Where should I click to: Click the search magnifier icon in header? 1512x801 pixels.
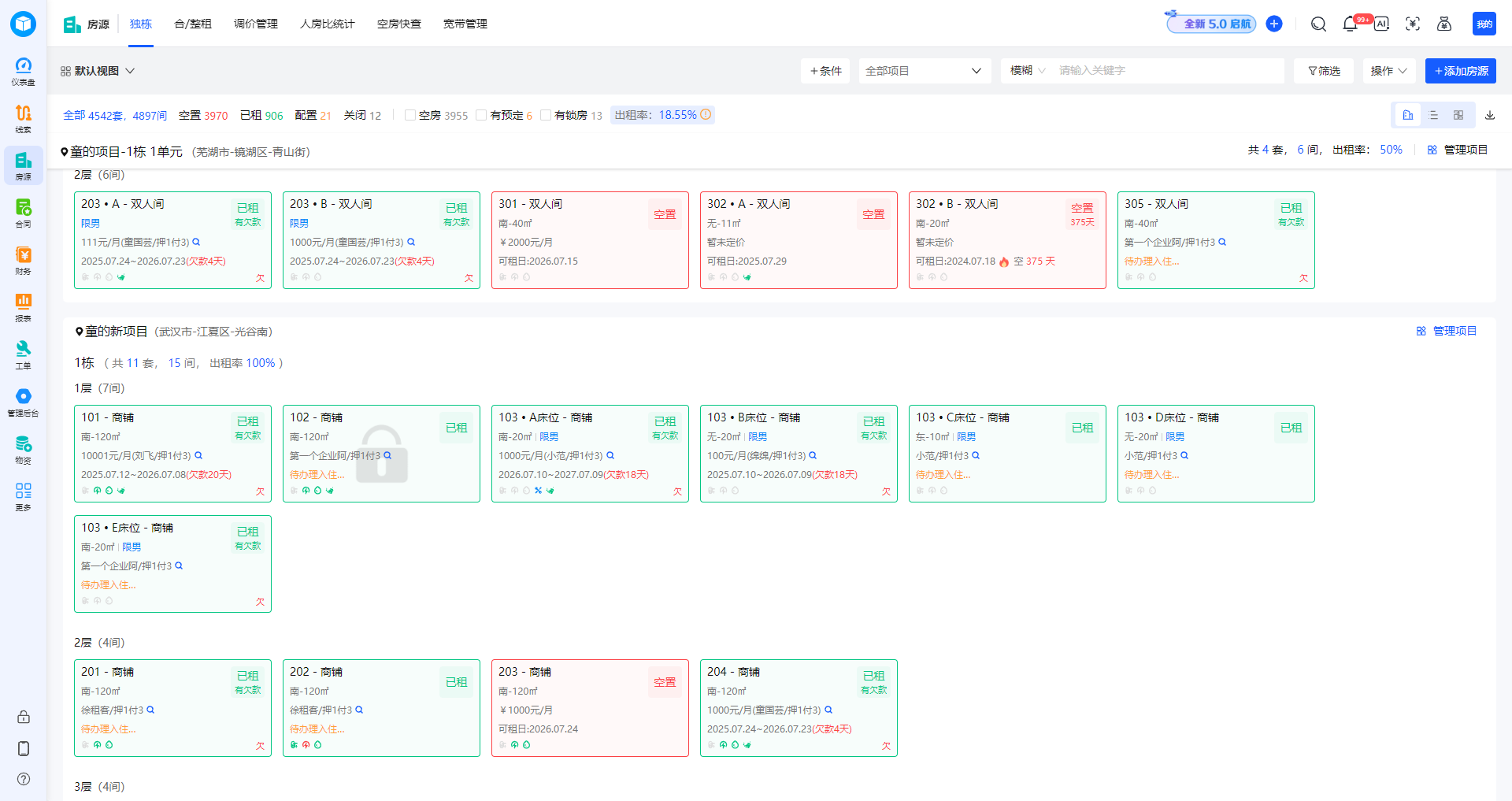(1318, 24)
